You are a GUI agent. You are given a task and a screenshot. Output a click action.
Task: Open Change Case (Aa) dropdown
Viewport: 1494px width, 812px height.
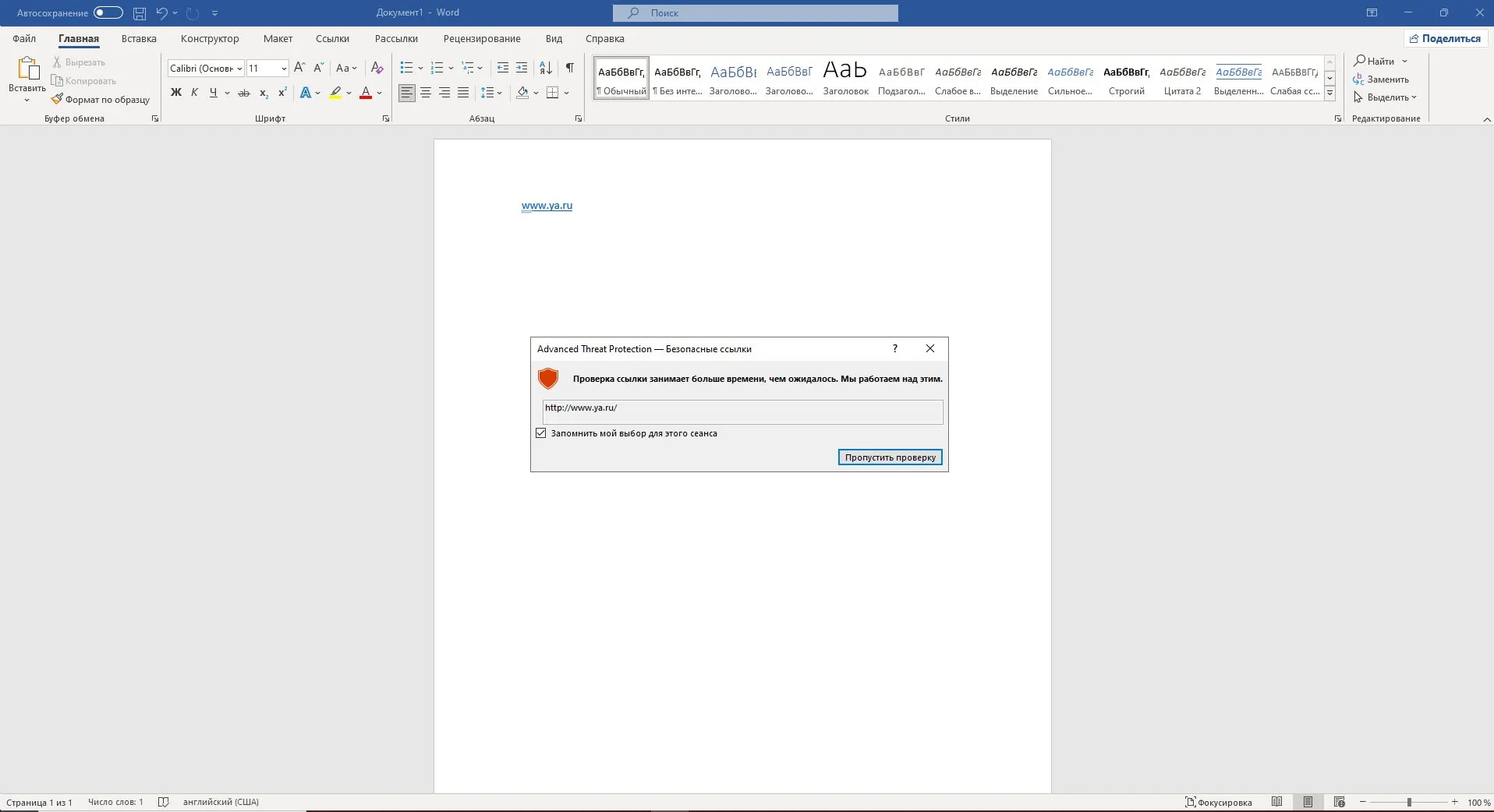click(346, 68)
